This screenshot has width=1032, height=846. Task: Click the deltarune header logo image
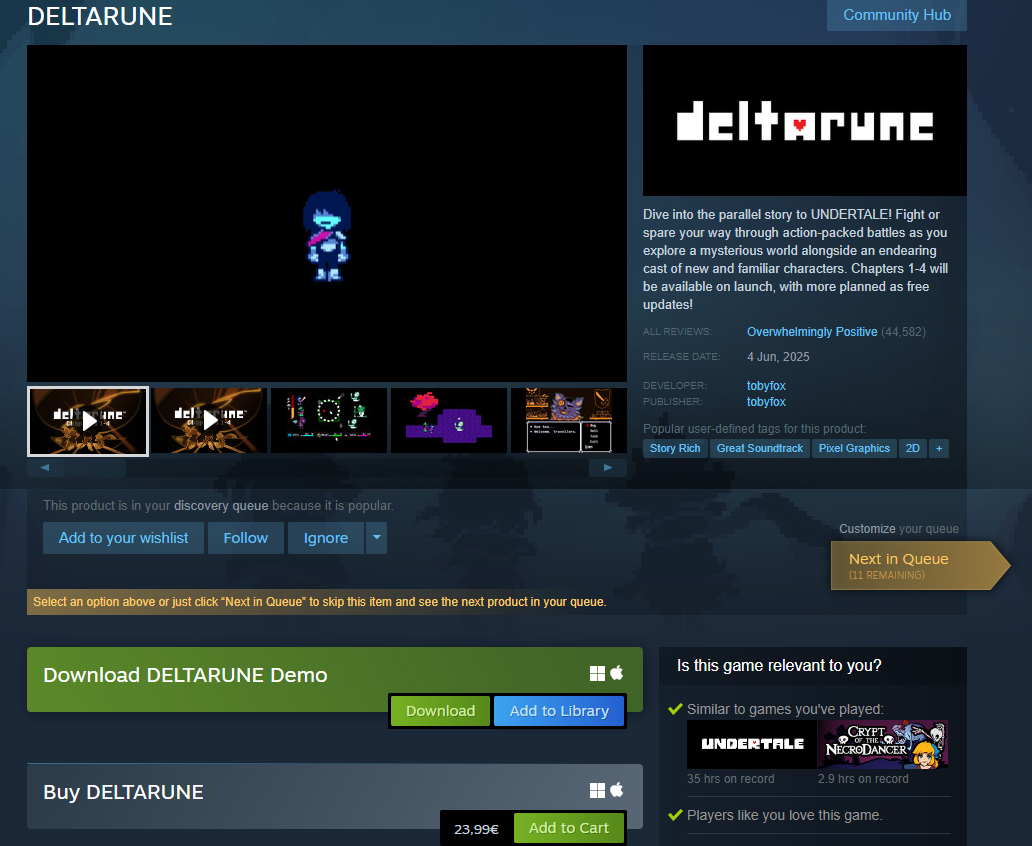[805, 120]
